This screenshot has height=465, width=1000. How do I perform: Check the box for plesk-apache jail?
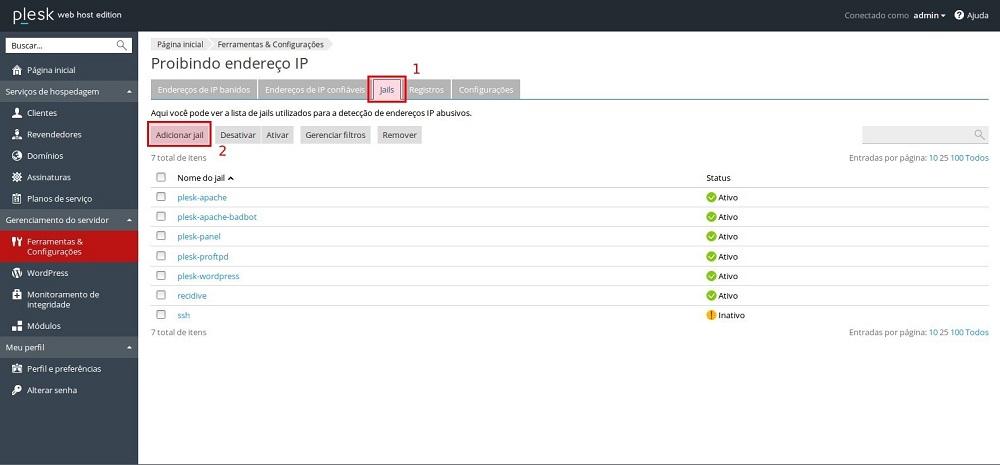click(161, 197)
